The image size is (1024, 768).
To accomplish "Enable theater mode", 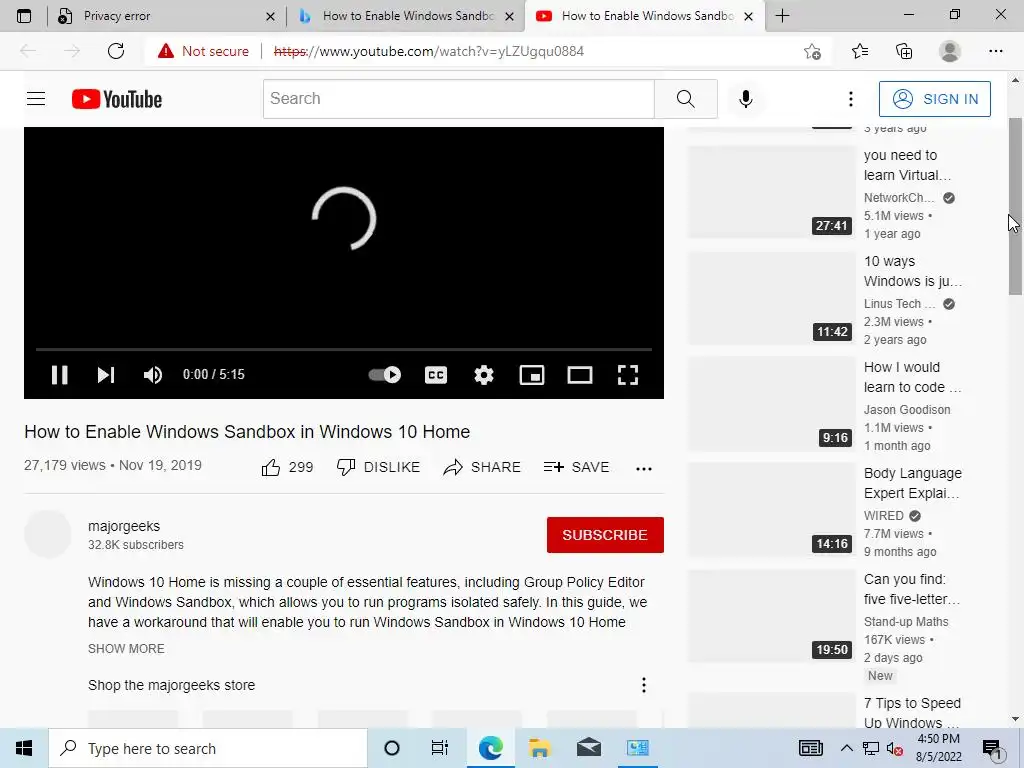I will [x=580, y=375].
